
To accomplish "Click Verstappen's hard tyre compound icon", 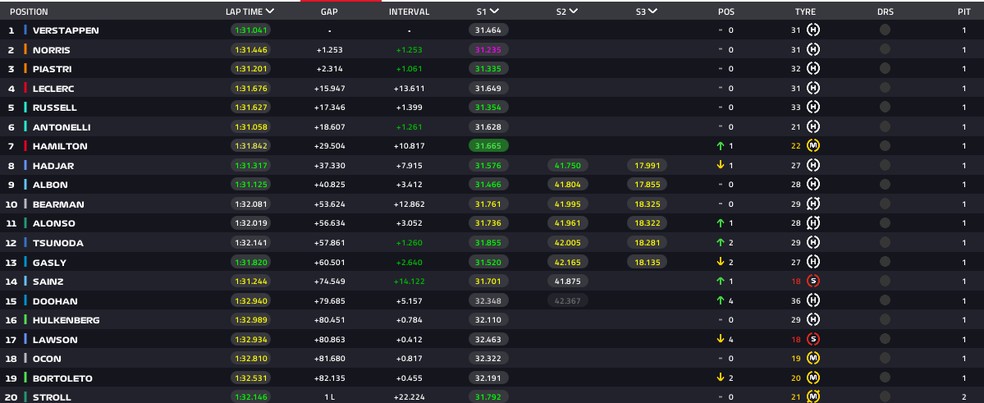I will 813,30.
